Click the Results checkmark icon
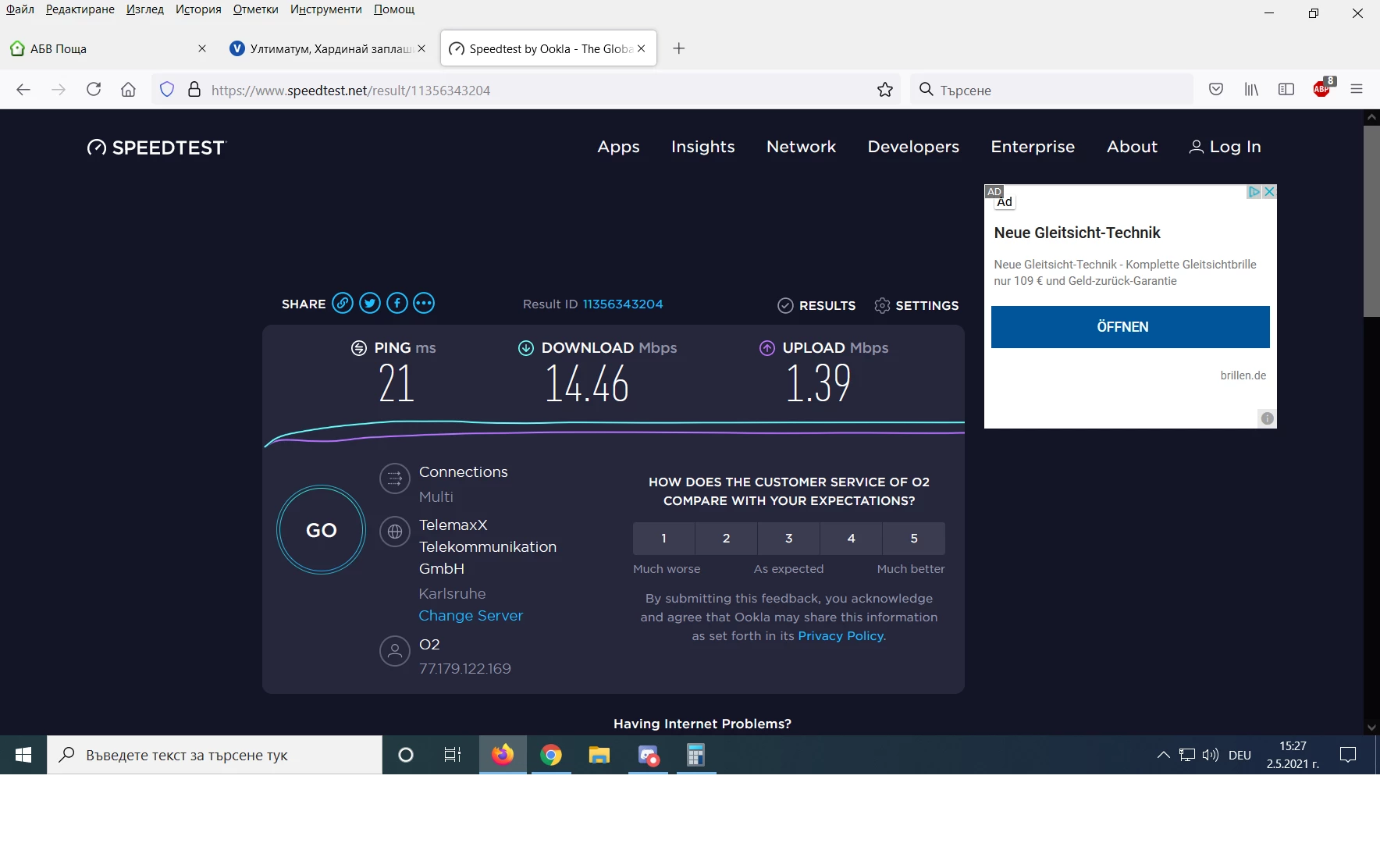This screenshot has width=1380, height=868. pos(785,305)
